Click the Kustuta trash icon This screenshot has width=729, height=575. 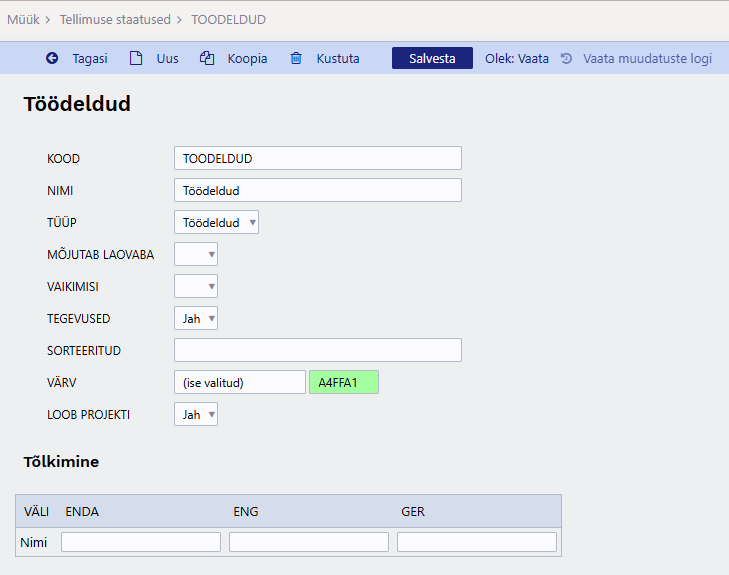click(x=296, y=59)
